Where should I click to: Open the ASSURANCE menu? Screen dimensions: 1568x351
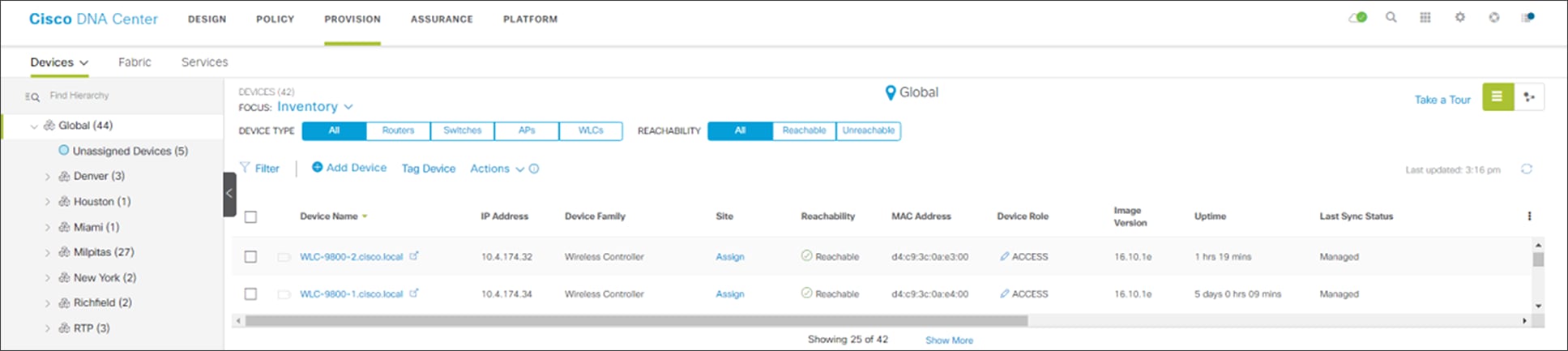click(x=442, y=19)
